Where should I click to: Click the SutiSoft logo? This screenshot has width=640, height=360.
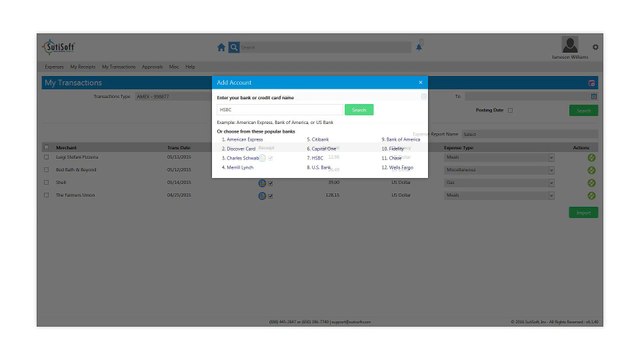[59, 47]
